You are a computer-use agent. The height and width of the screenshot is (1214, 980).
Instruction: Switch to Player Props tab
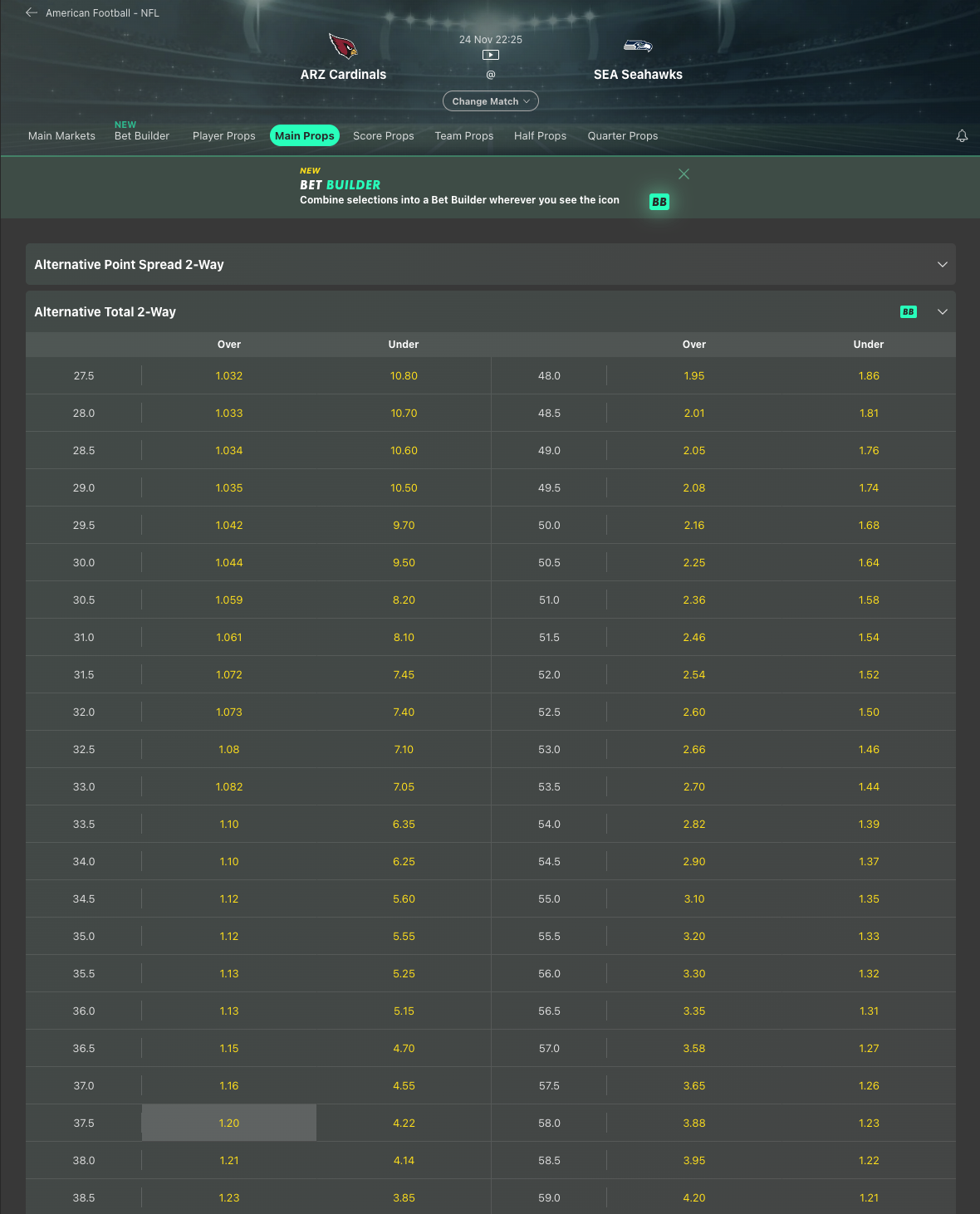(x=224, y=135)
